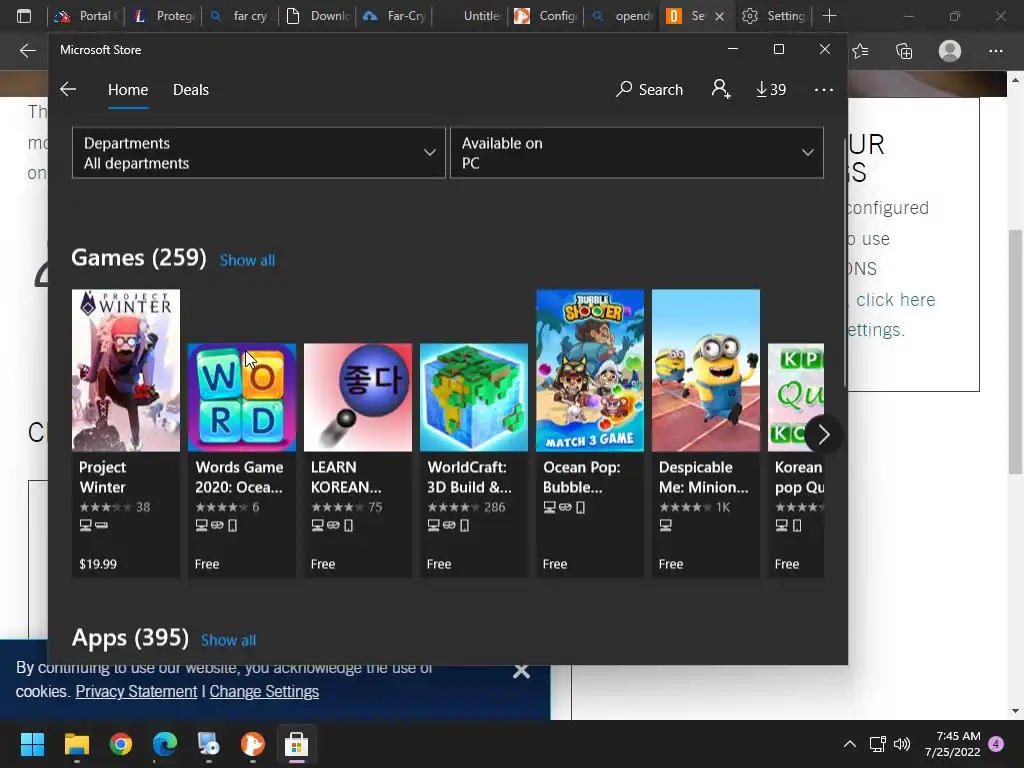Click the Apps (395) heading

(x=130, y=637)
